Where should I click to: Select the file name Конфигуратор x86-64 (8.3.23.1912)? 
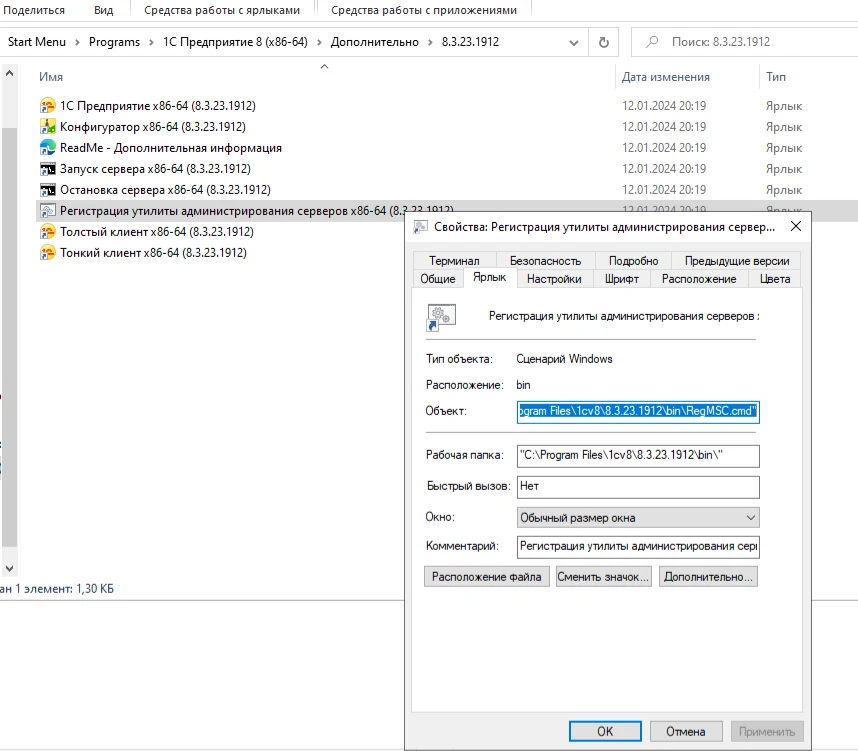153,126
